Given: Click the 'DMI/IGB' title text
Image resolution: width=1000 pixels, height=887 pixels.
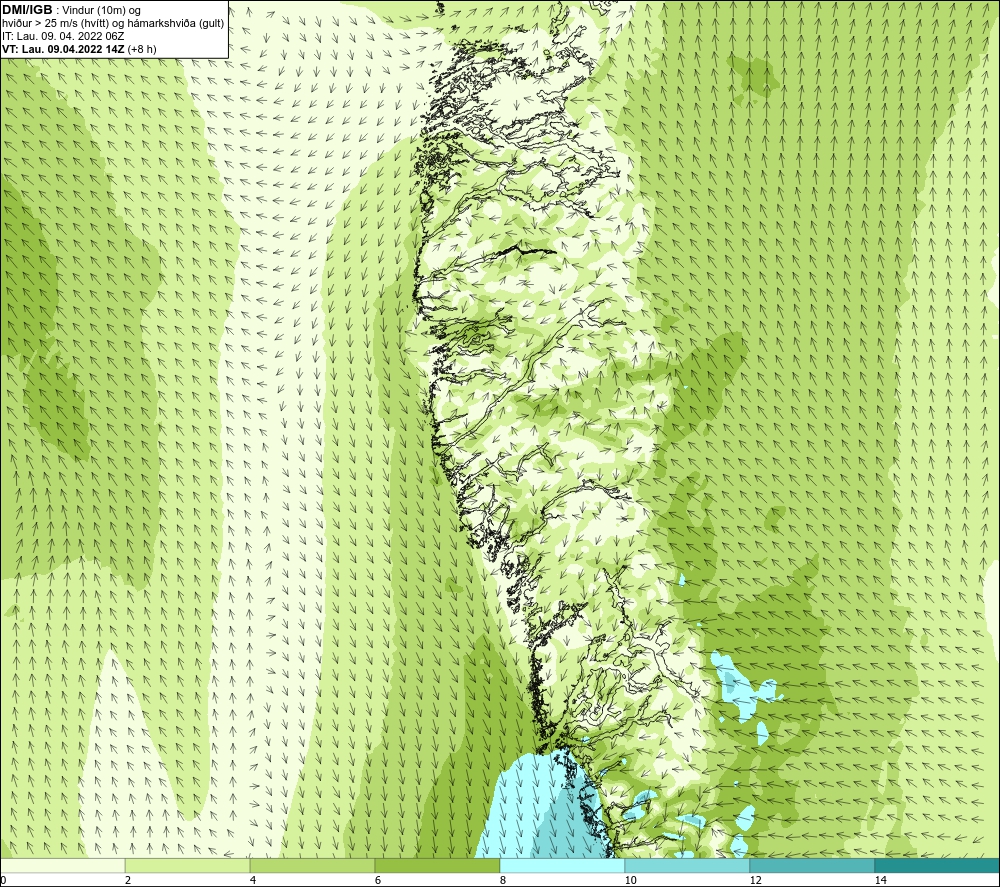Looking at the screenshot, I should click(27, 10).
